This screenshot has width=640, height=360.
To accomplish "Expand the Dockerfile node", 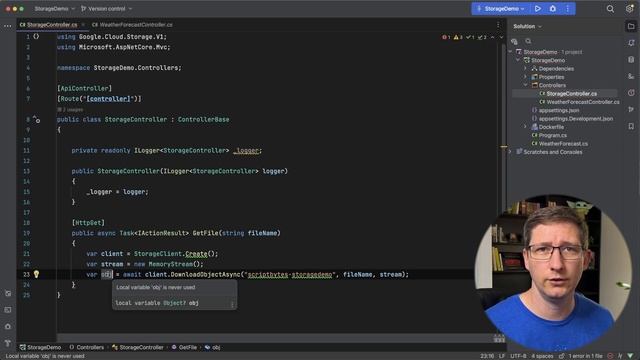I will [526, 127].
